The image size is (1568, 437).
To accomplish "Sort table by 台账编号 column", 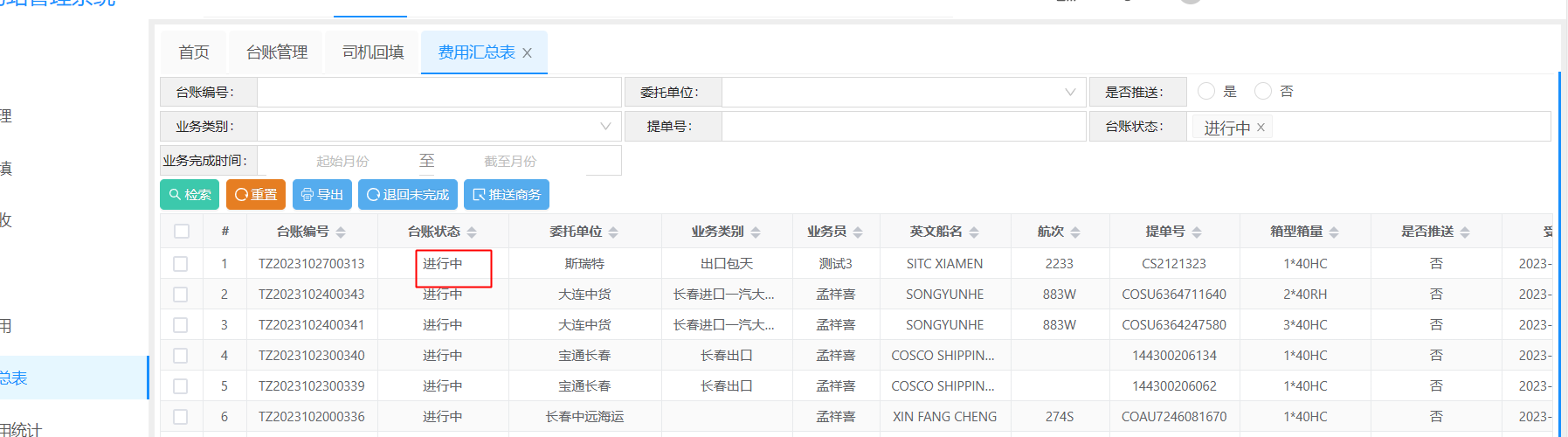I will pos(341,232).
